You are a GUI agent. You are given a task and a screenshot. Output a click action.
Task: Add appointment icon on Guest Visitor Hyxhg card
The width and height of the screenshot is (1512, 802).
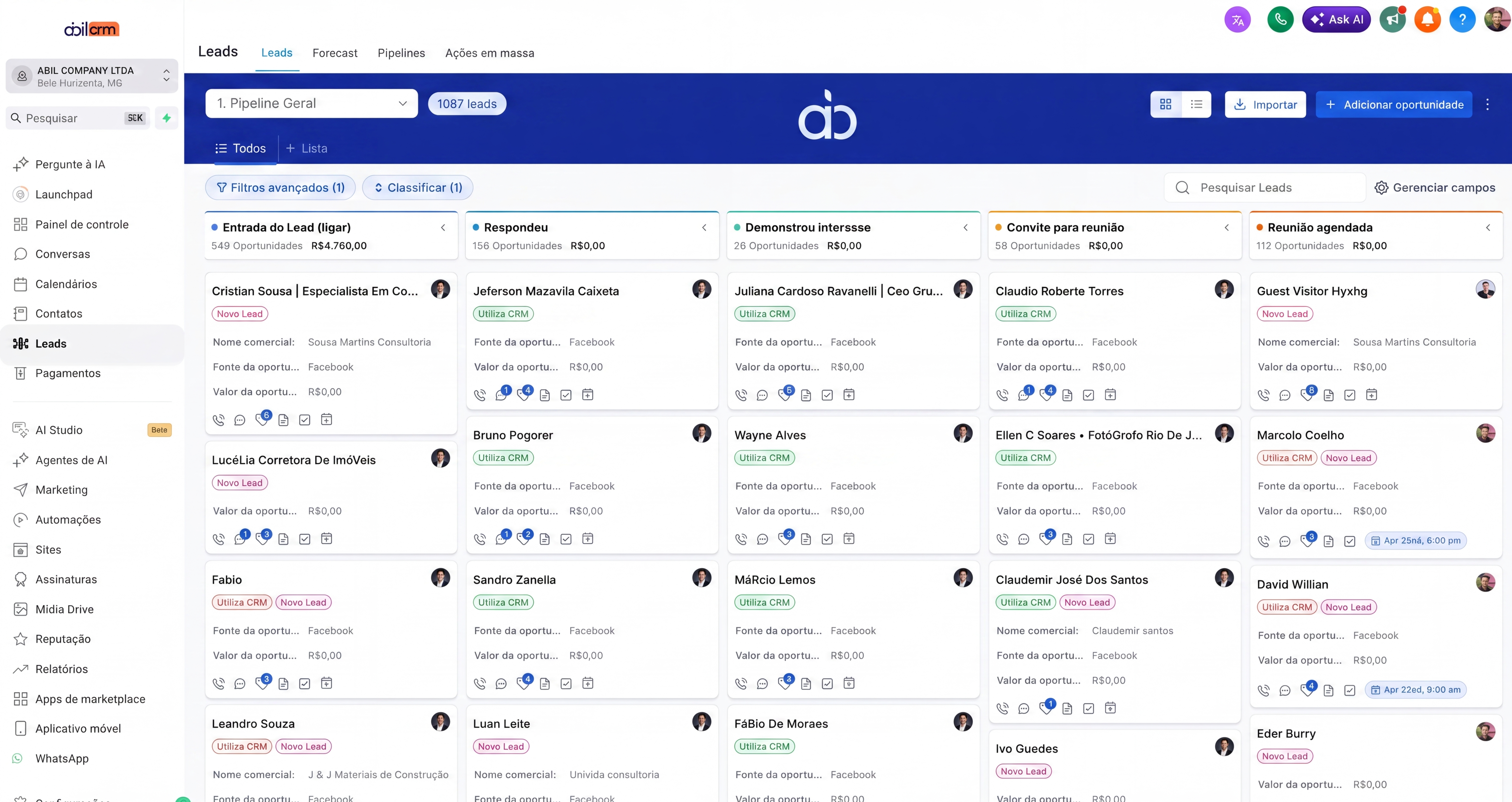[x=1371, y=395]
